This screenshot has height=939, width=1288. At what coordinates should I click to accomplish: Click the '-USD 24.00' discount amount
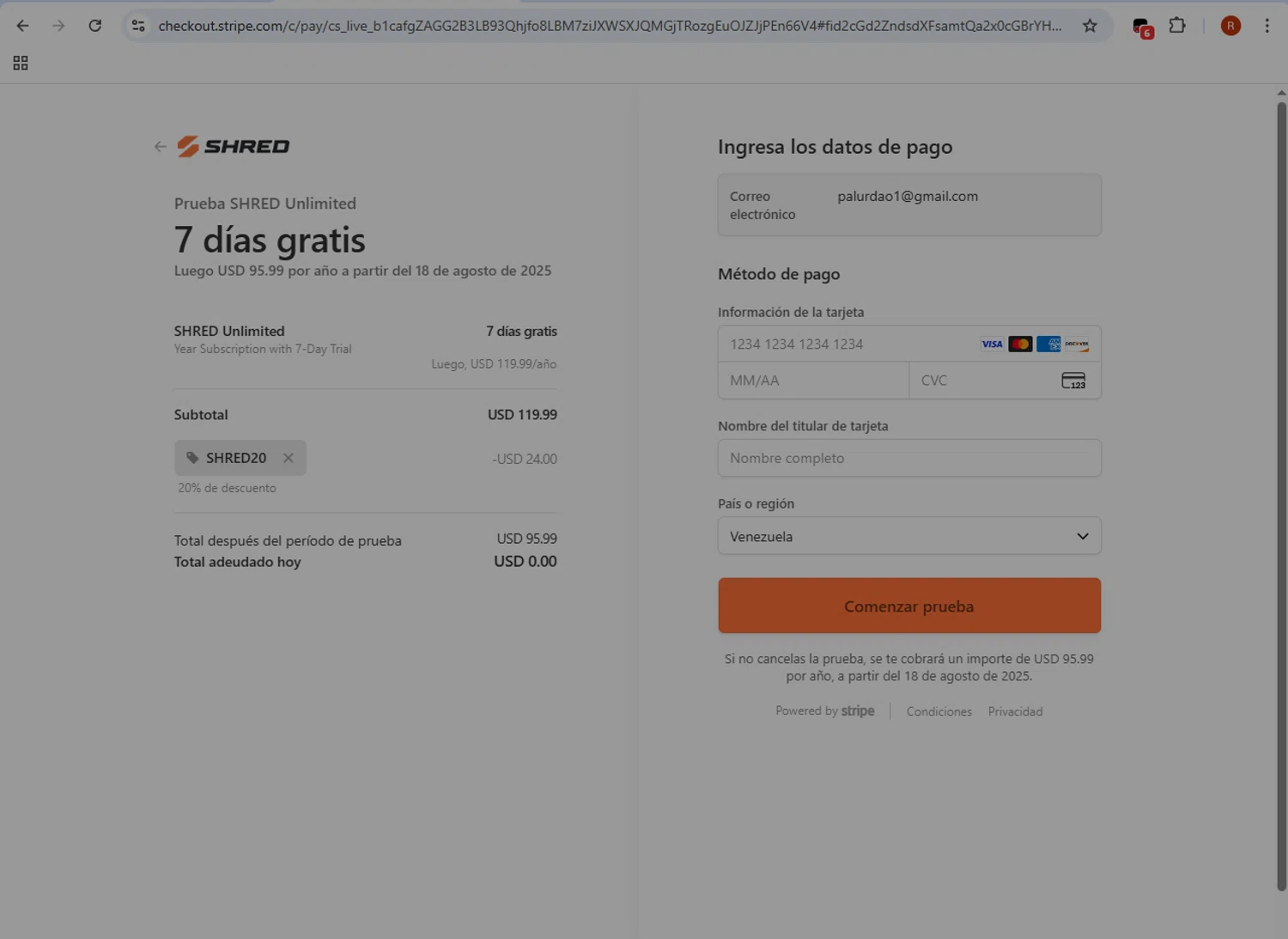(525, 459)
